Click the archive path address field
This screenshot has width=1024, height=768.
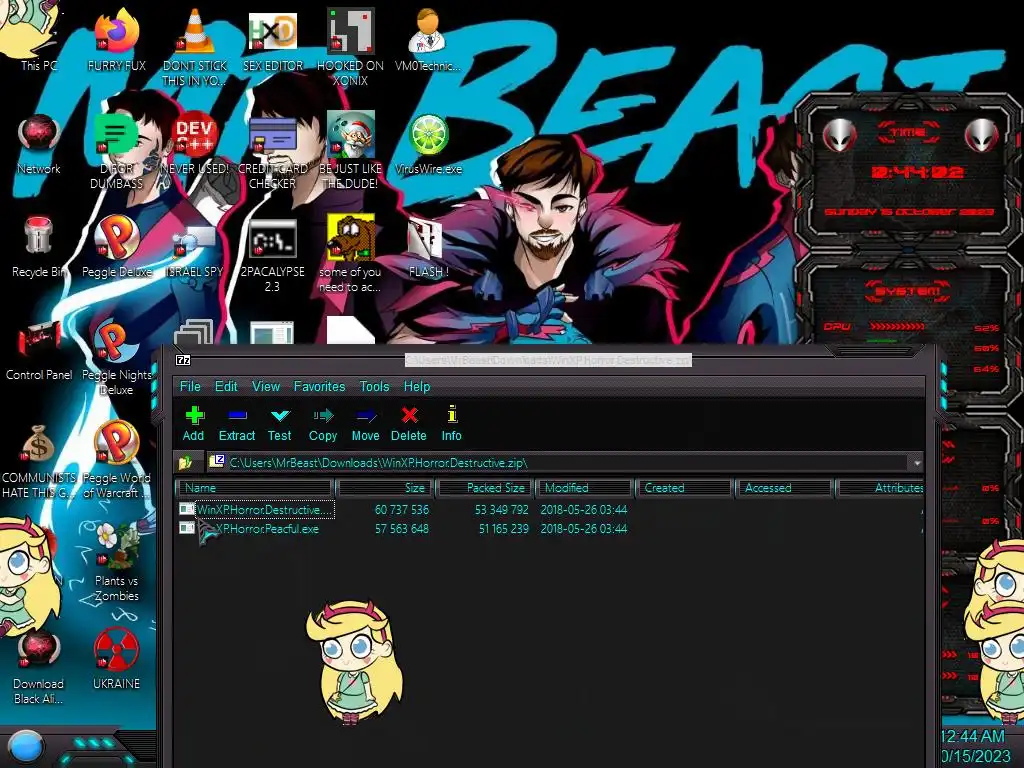coord(558,462)
